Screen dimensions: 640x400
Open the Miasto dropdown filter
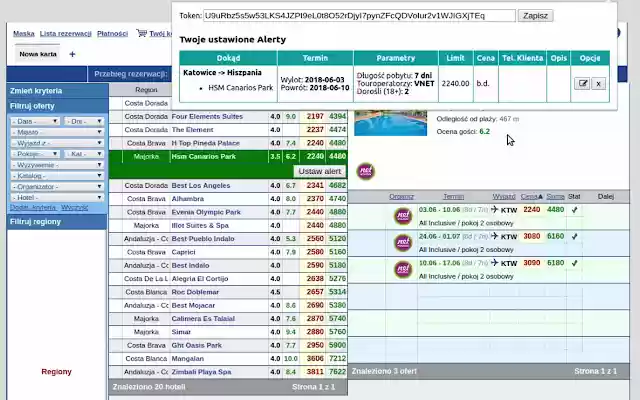pyautogui.click(x=57, y=132)
